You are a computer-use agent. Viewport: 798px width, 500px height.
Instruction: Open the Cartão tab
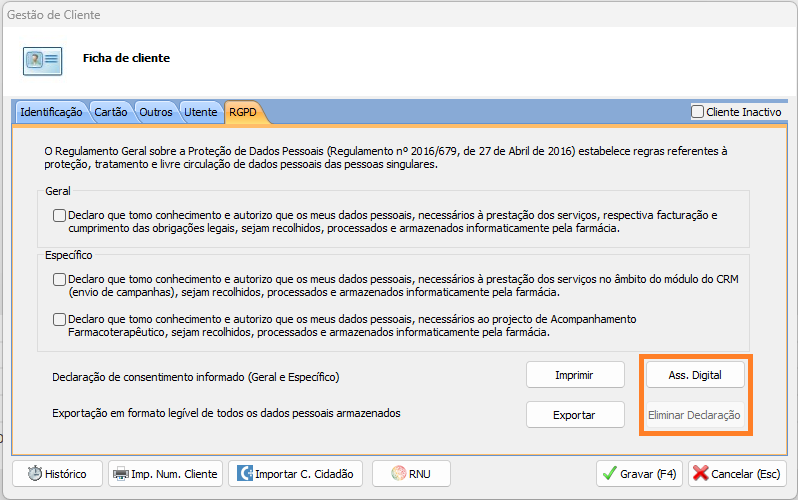click(110, 112)
